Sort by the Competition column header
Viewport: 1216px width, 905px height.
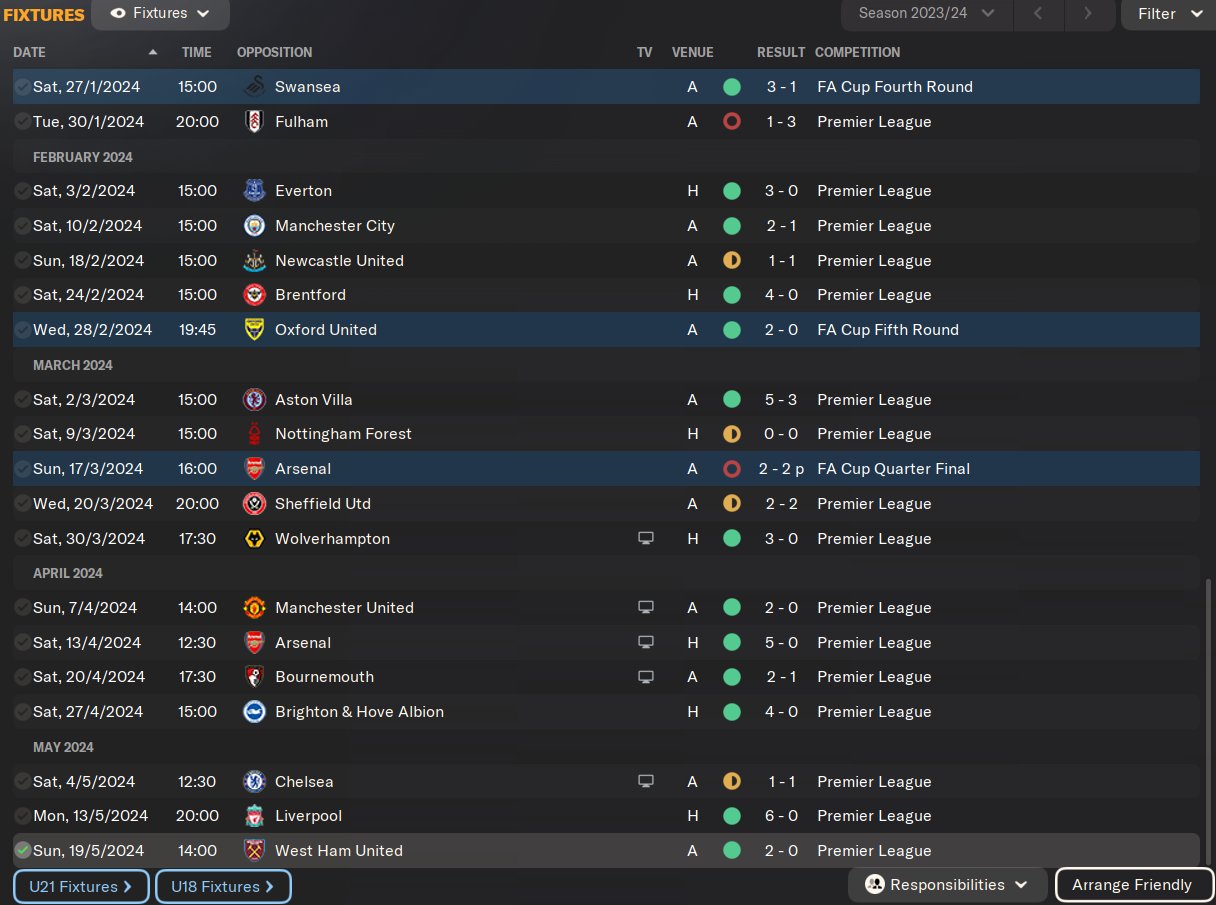point(858,52)
